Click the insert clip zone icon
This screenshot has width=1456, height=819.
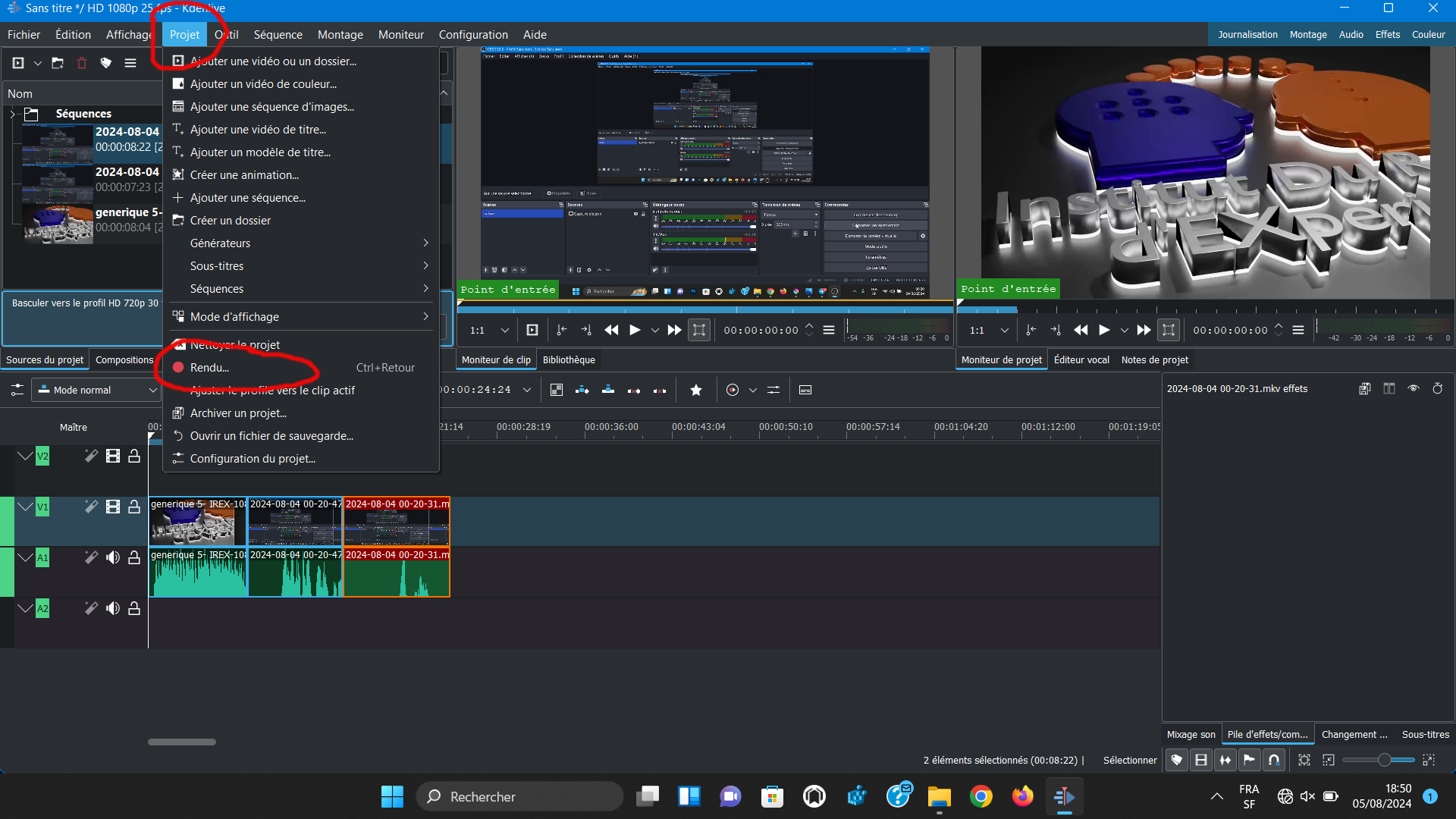point(582,390)
